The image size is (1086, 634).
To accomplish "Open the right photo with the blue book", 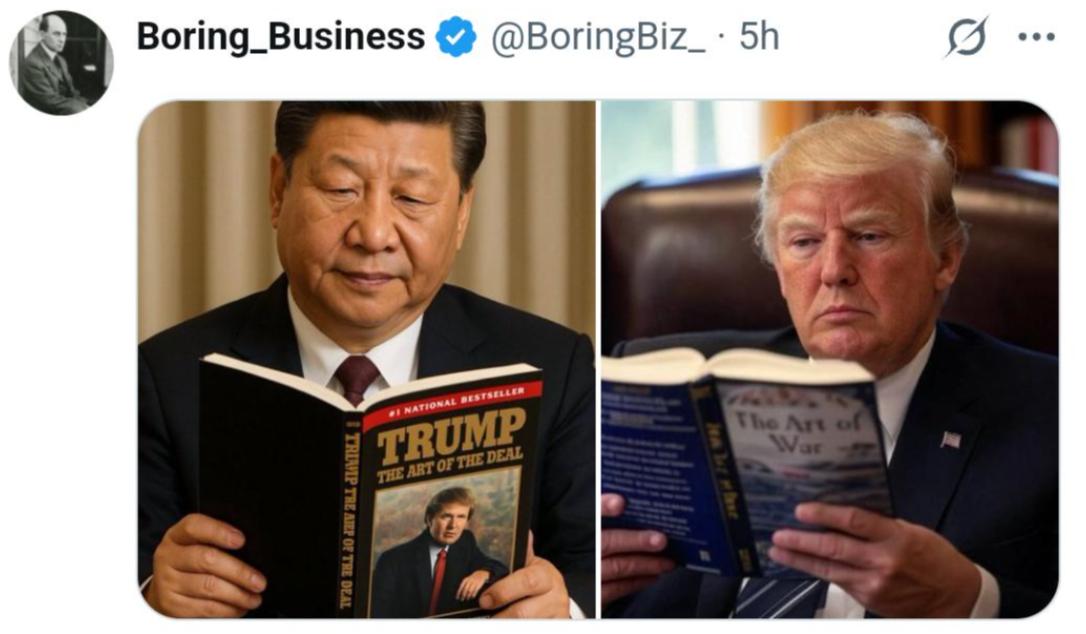I will click(829, 359).
